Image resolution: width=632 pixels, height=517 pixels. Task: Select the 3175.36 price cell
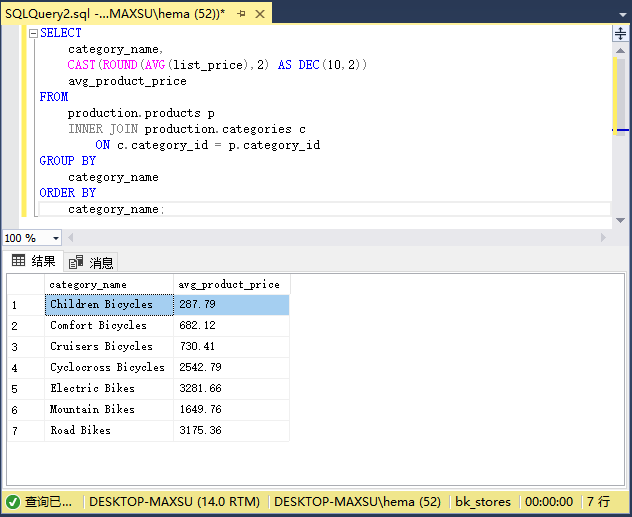click(231, 430)
